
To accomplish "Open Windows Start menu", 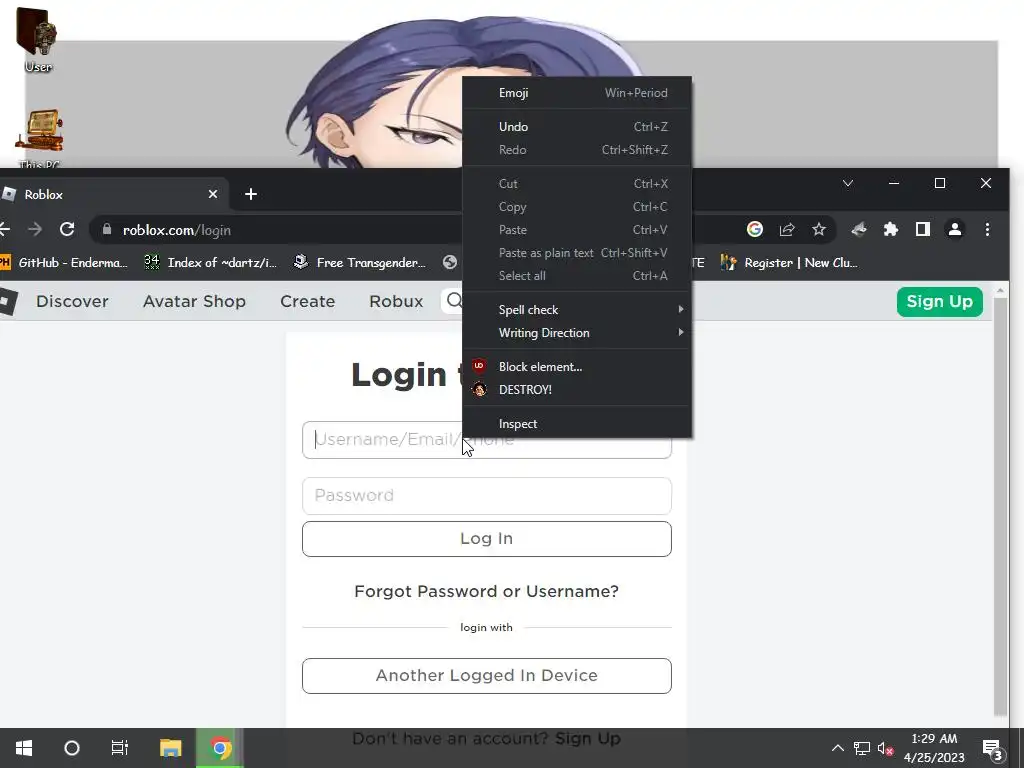I will click(24, 748).
